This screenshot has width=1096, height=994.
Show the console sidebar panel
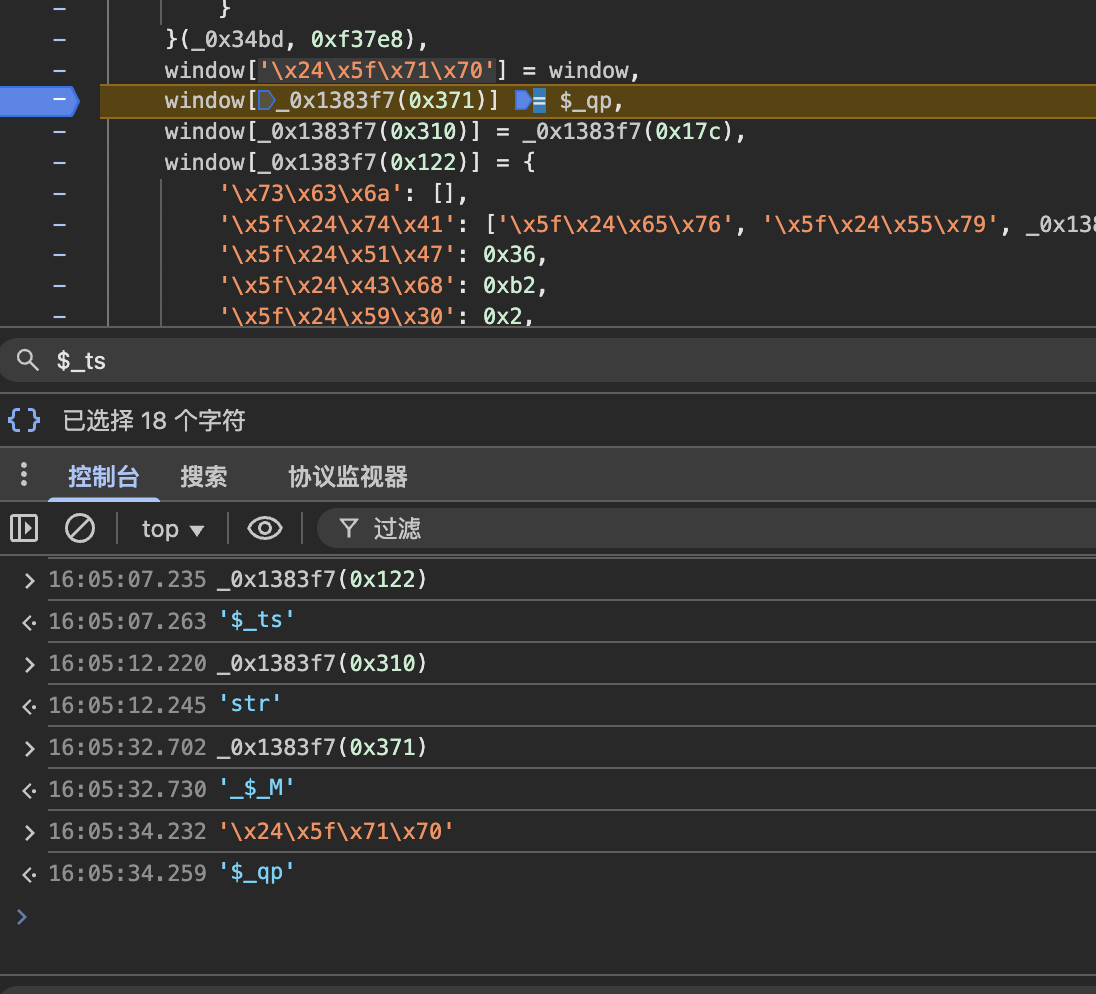point(24,528)
